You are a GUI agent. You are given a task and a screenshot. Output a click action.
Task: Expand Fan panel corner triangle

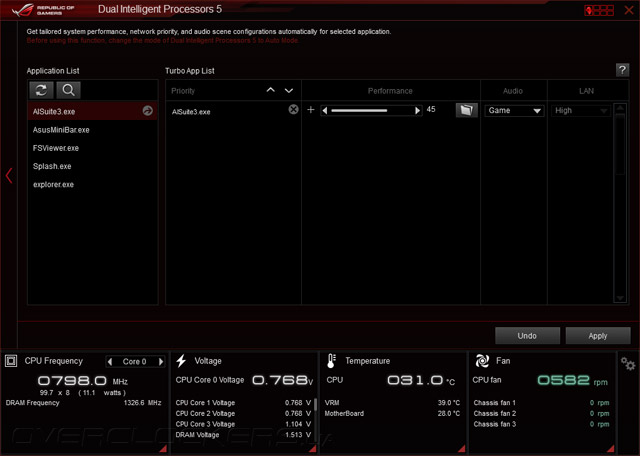(x=611, y=449)
